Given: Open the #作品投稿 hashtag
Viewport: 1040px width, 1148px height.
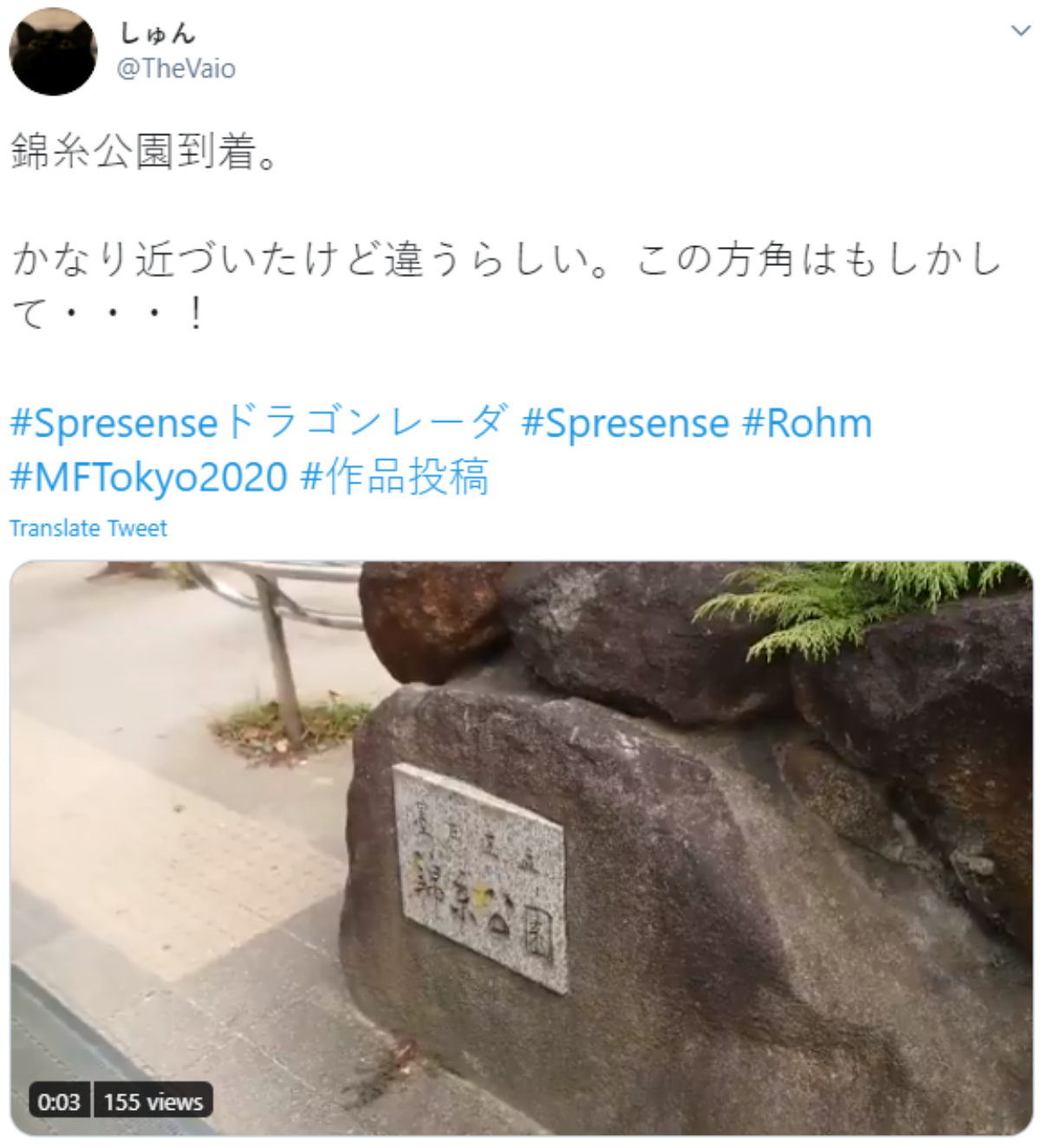Looking at the screenshot, I should point(394,477).
